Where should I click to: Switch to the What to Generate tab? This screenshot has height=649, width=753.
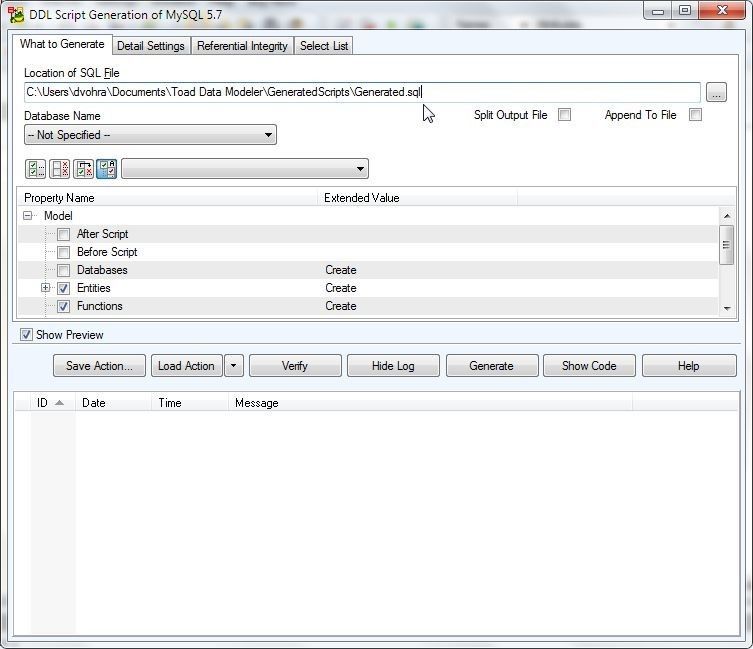(62, 44)
